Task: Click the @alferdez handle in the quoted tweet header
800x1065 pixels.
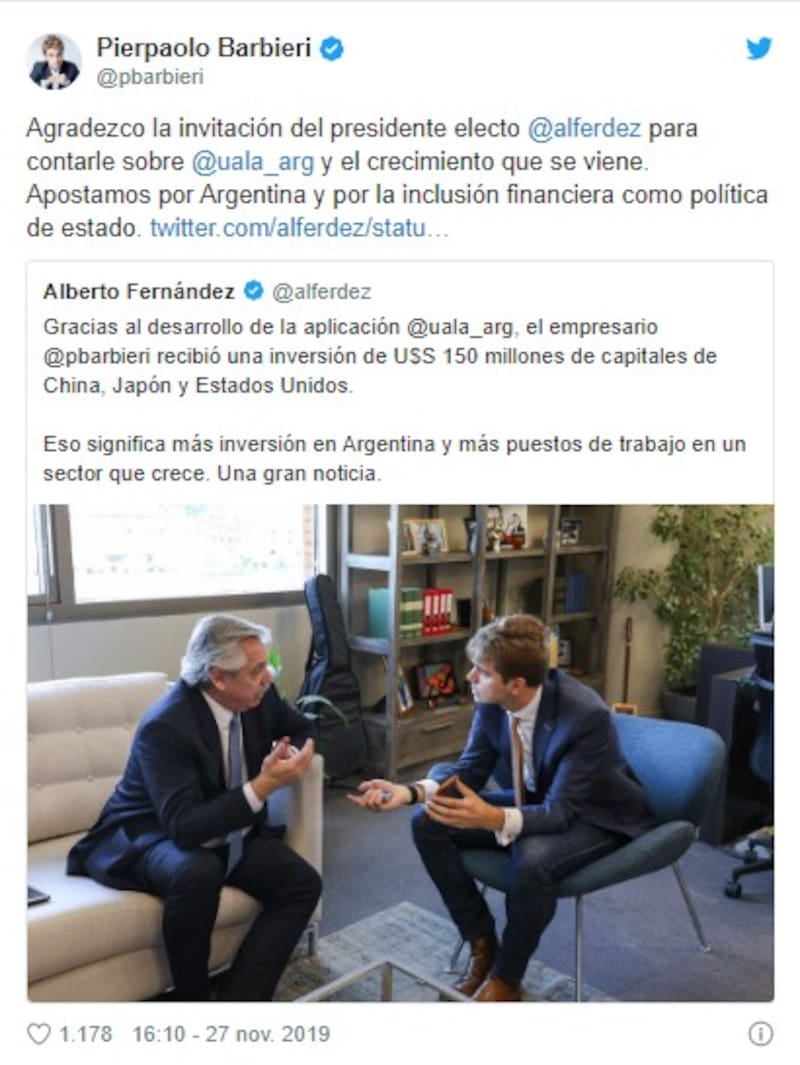Action: point(321,291)
